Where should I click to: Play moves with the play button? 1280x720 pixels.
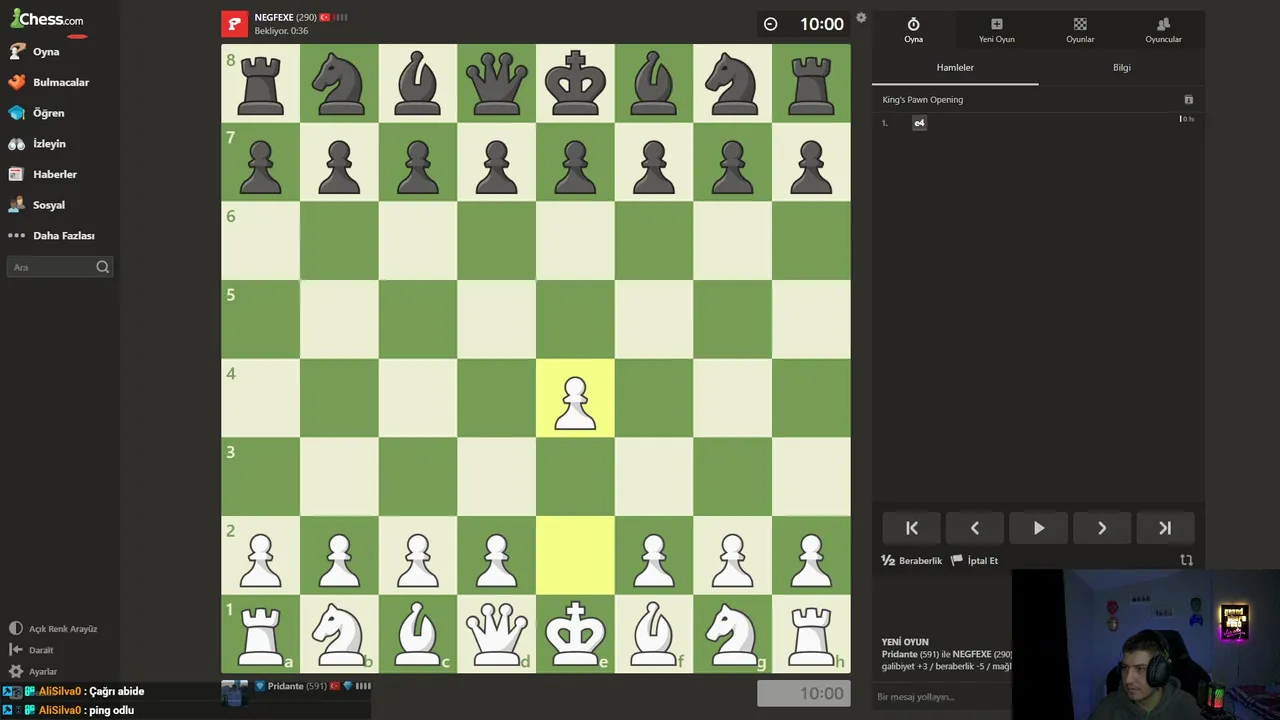(1038, 528)
